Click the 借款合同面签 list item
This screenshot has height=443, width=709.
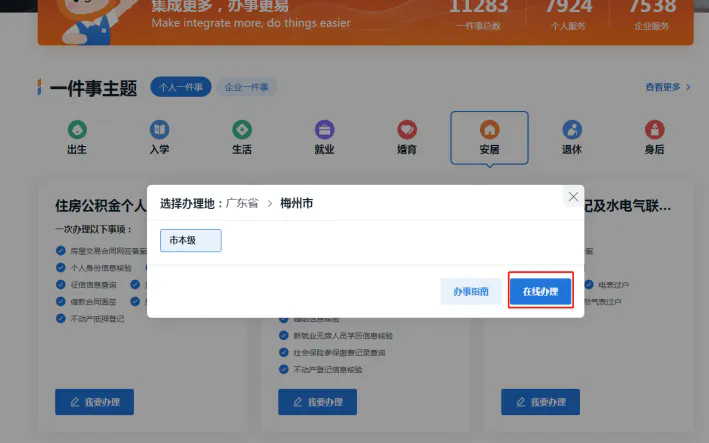93,302
